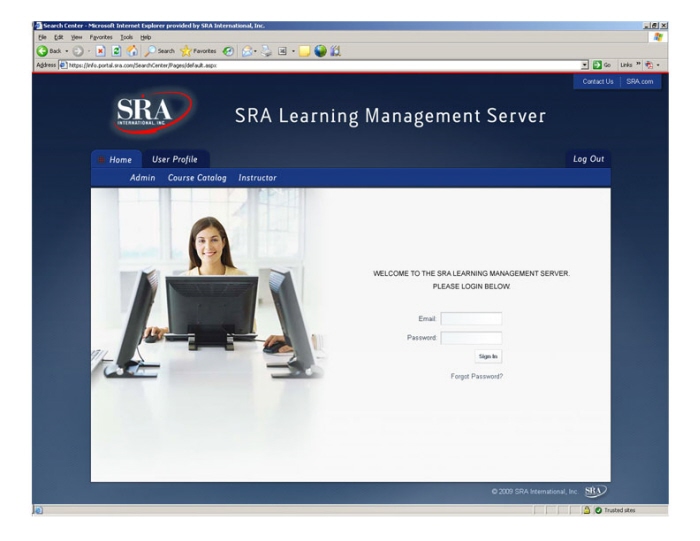Click the yellow note toolbar icon
The width and height of the screenshot is (700, 541).
304,51
